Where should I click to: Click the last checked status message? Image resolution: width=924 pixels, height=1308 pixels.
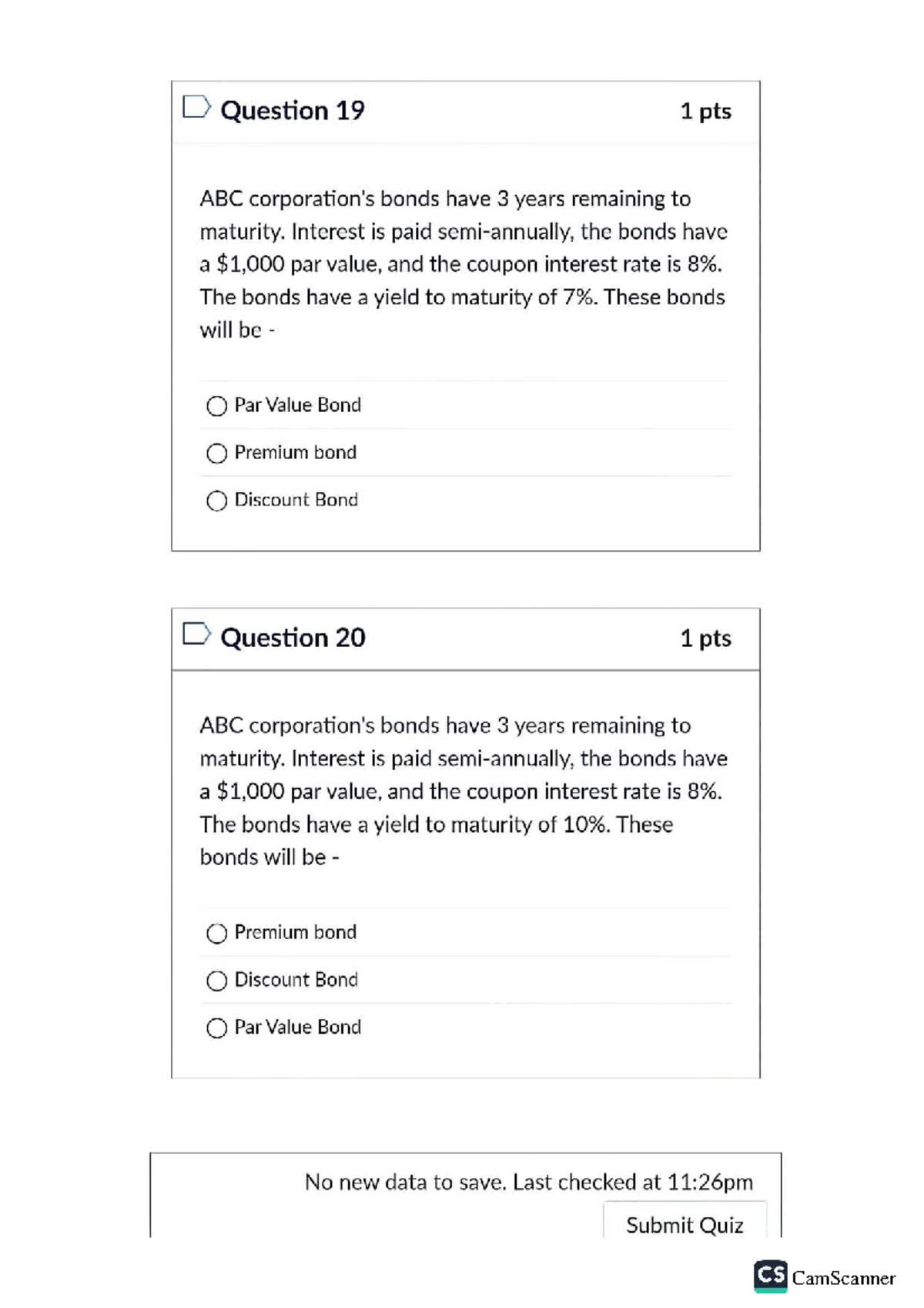[x=530, y=1182]
